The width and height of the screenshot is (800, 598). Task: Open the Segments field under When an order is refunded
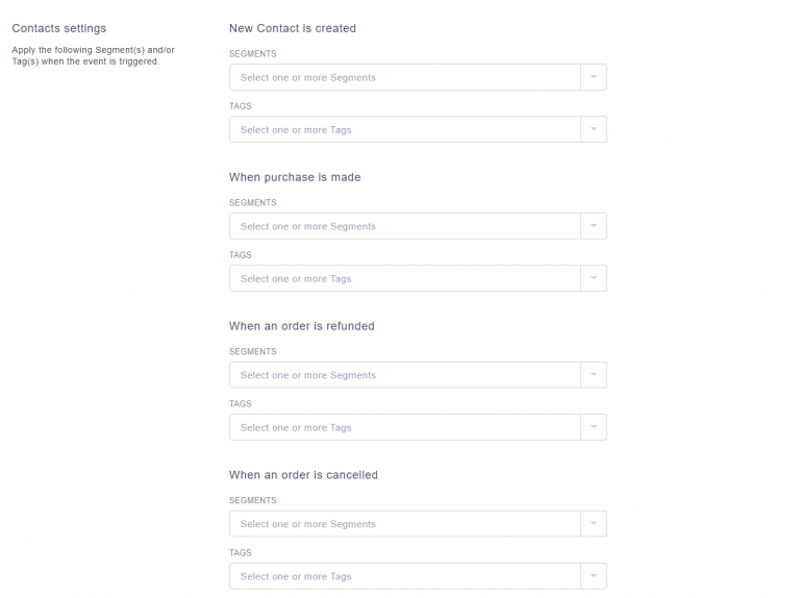(418, 375)
